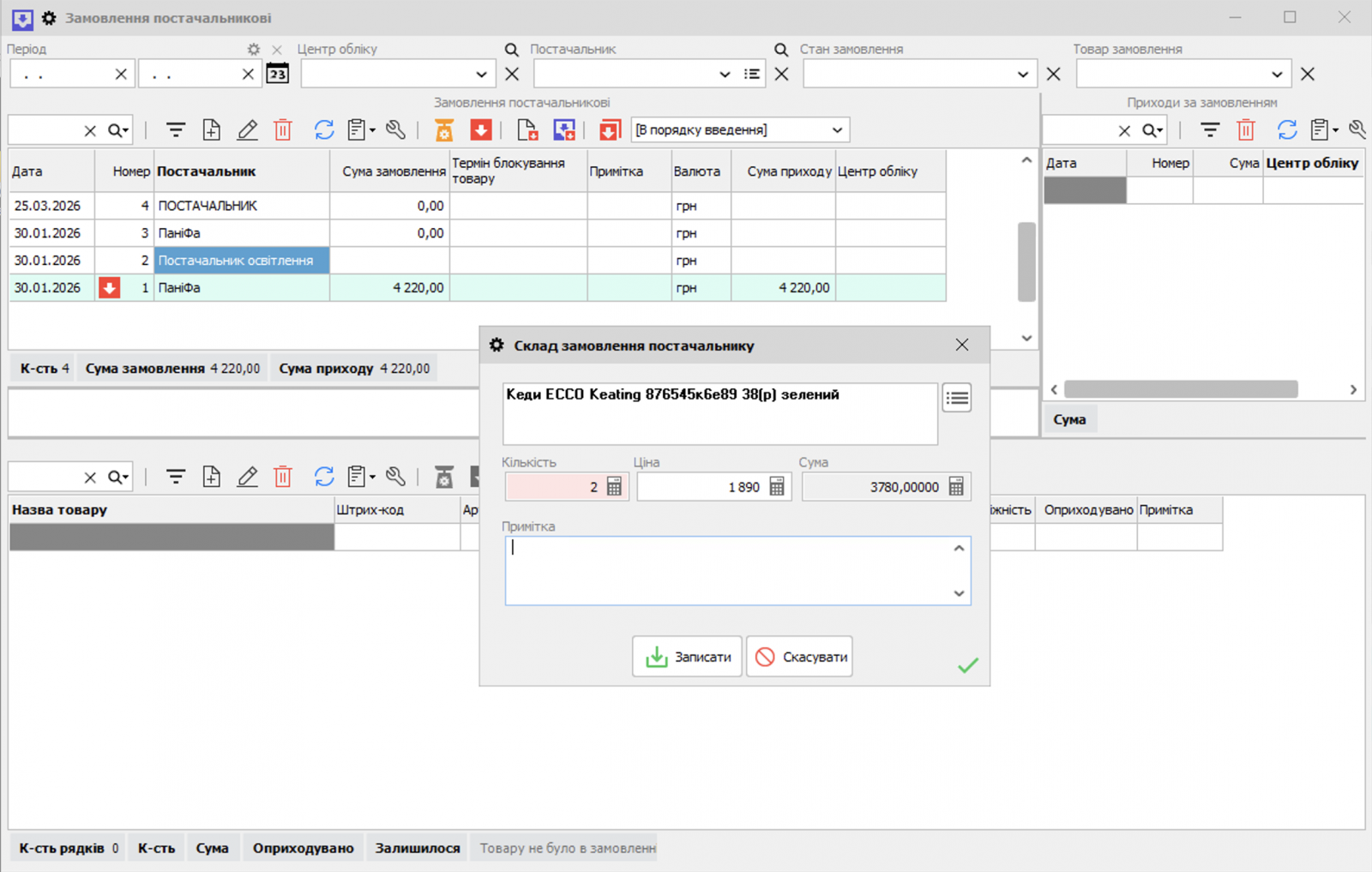Click the filter icon in orders toolbar
Image resolution: width=1372 pixels, height=872 pixels.
pos(176,129)
